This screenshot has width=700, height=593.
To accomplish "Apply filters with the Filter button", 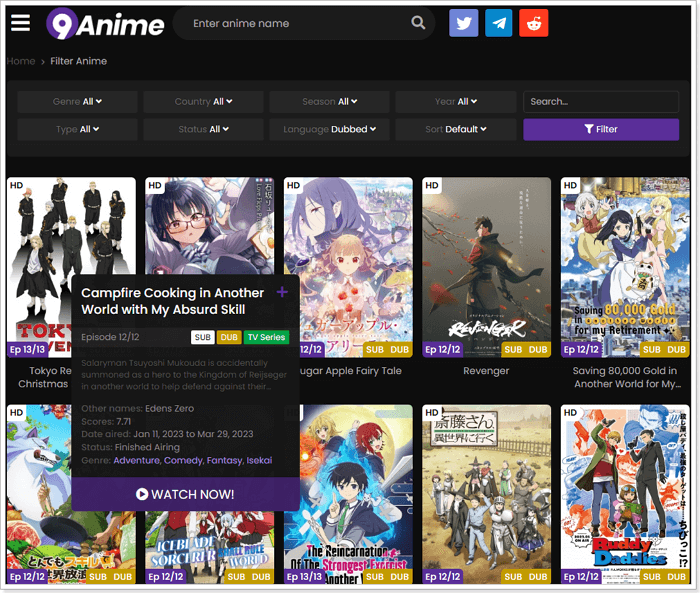I will pyautogui.click(x=601, y=129).
